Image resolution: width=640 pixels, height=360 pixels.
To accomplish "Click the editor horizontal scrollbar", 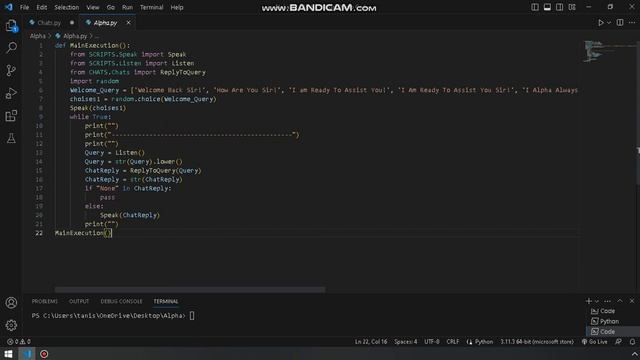I will (190, 289).
